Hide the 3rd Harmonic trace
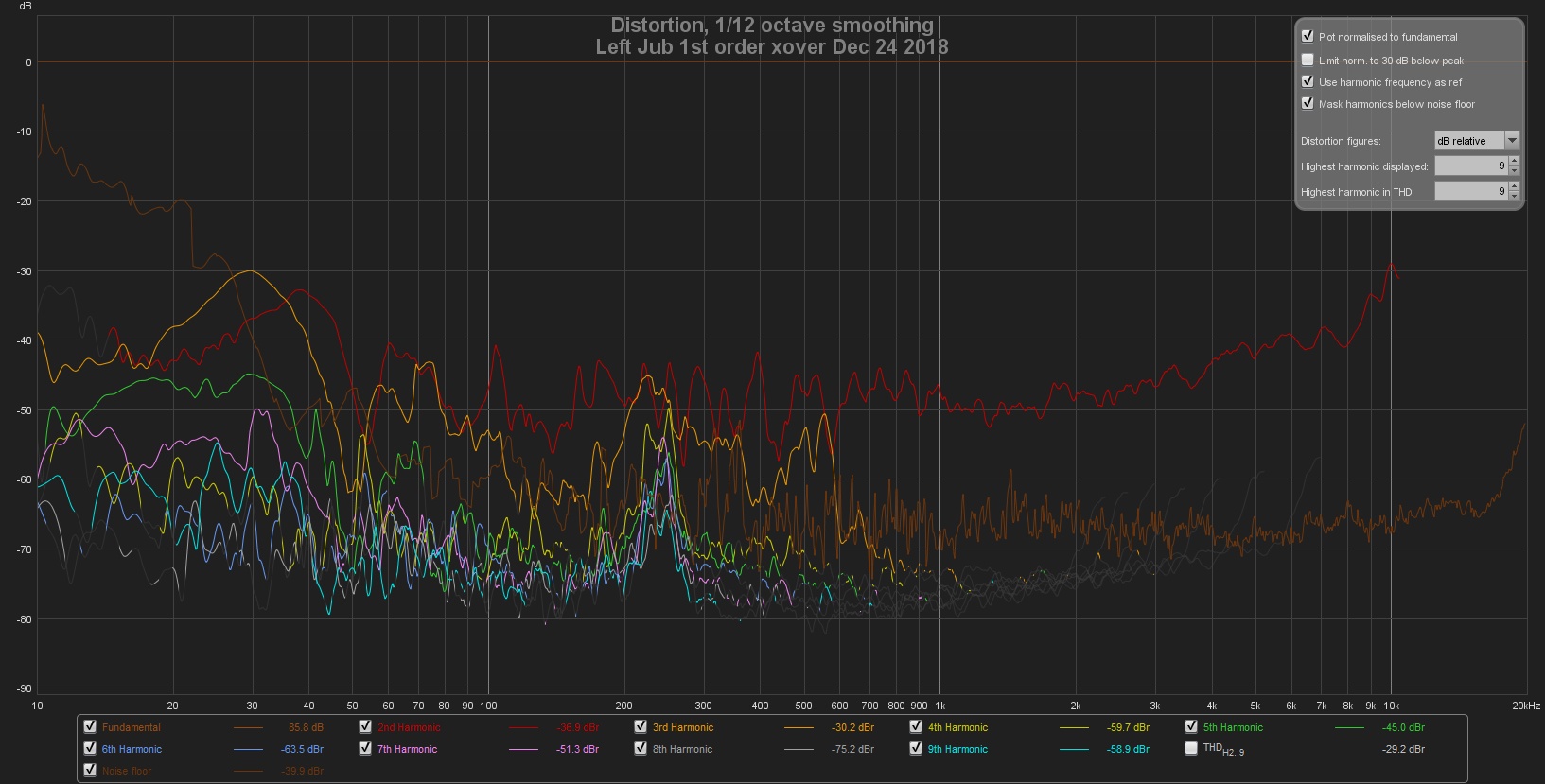The image size is (1545, 784). [641, 726]
